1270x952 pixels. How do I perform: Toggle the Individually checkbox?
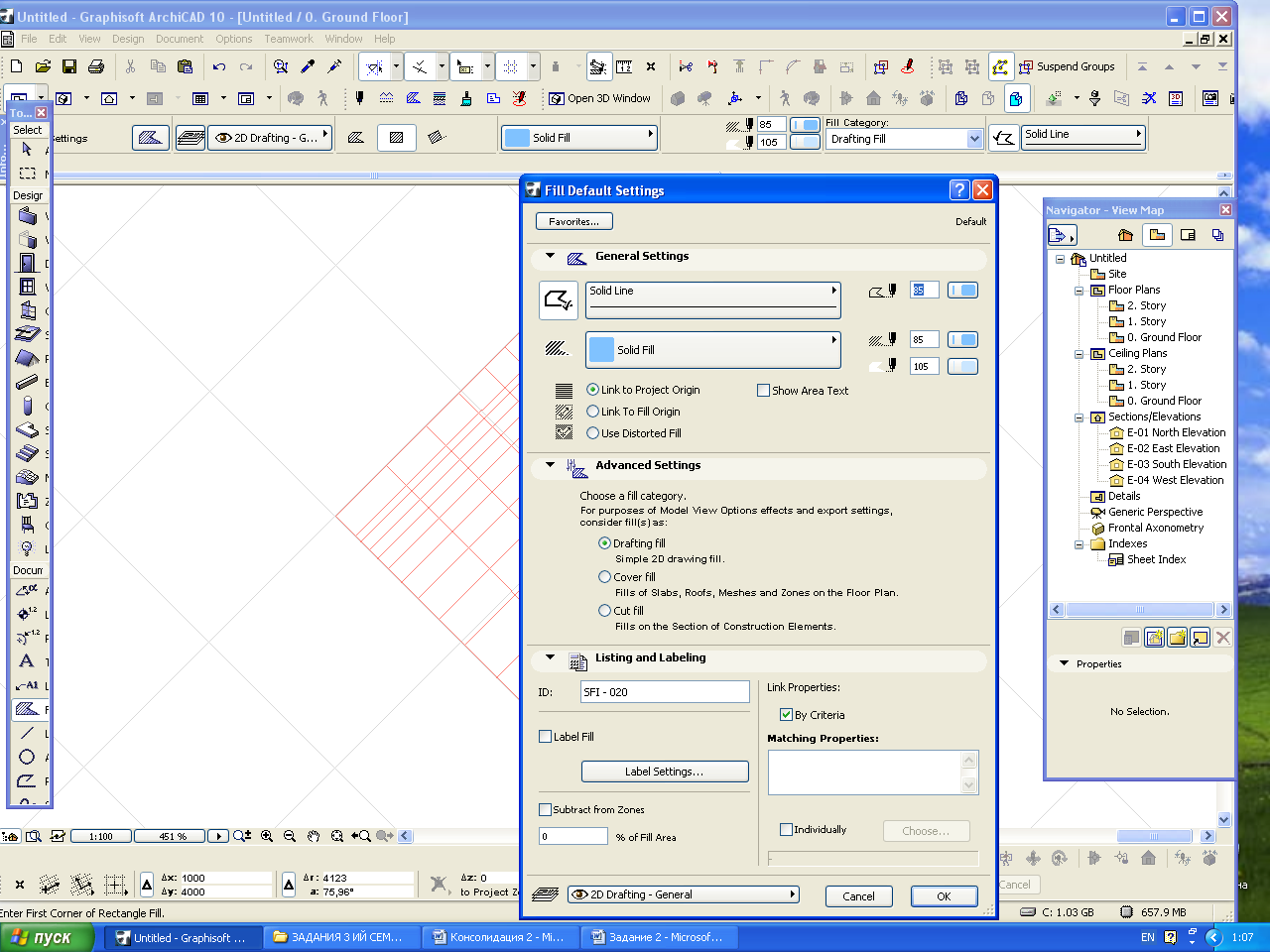click(786, 829)
